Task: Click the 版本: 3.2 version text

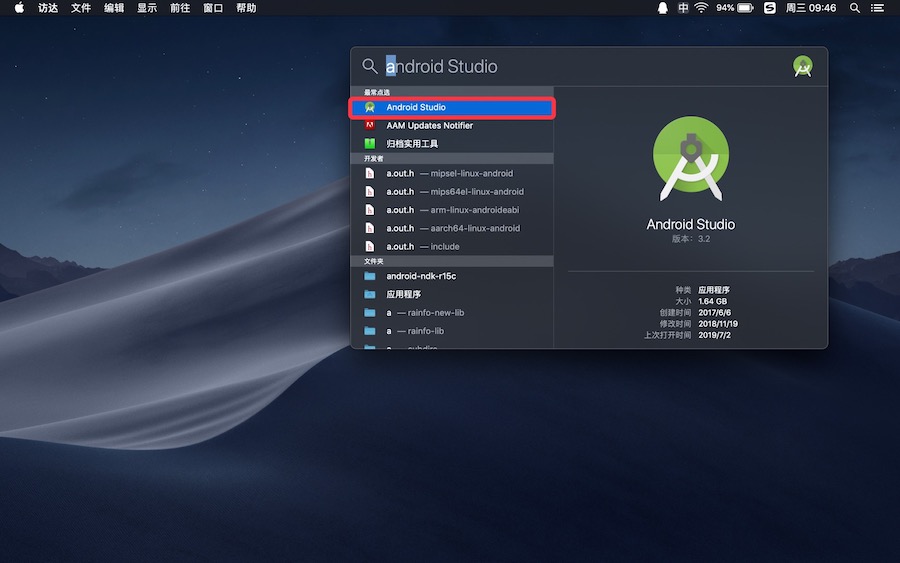Action: tap(690, 239)
